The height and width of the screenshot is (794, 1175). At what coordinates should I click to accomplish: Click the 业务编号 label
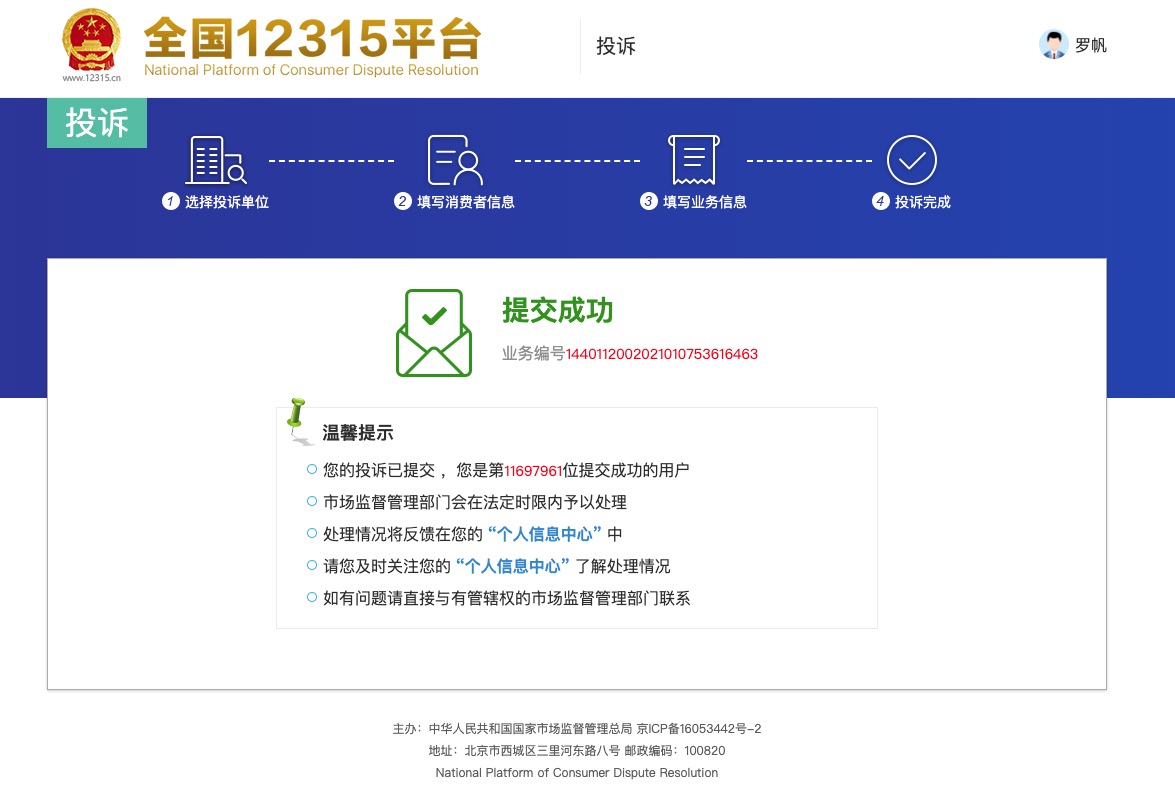click(x=533, y=354)
